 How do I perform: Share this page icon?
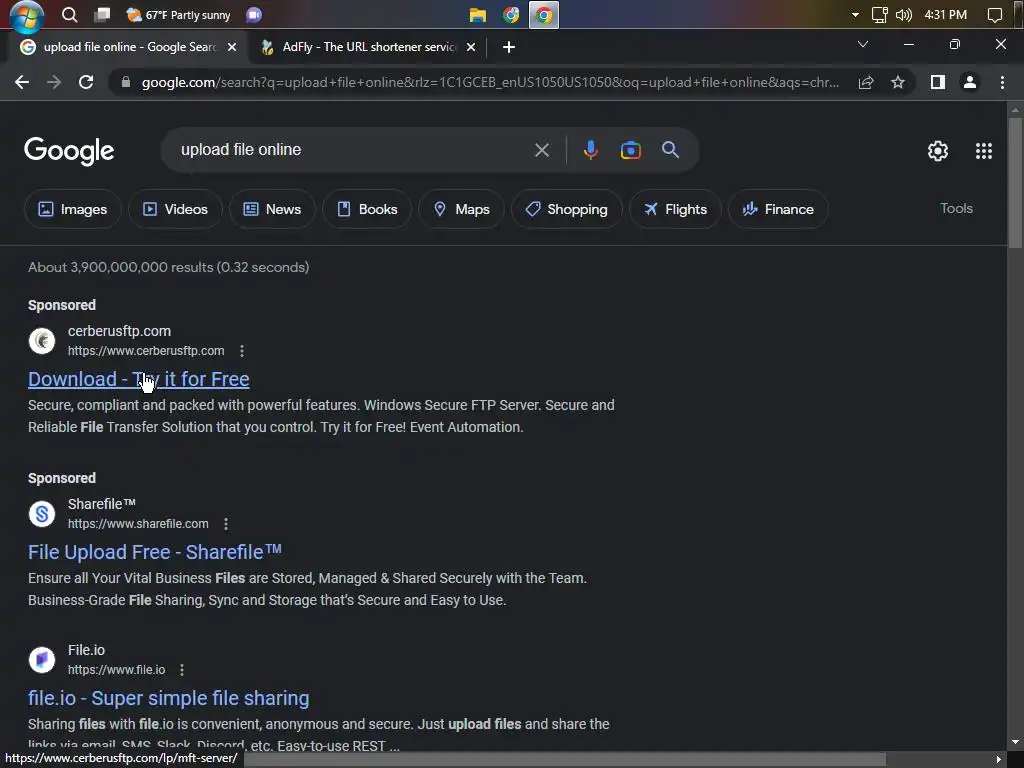click(866, 82)
